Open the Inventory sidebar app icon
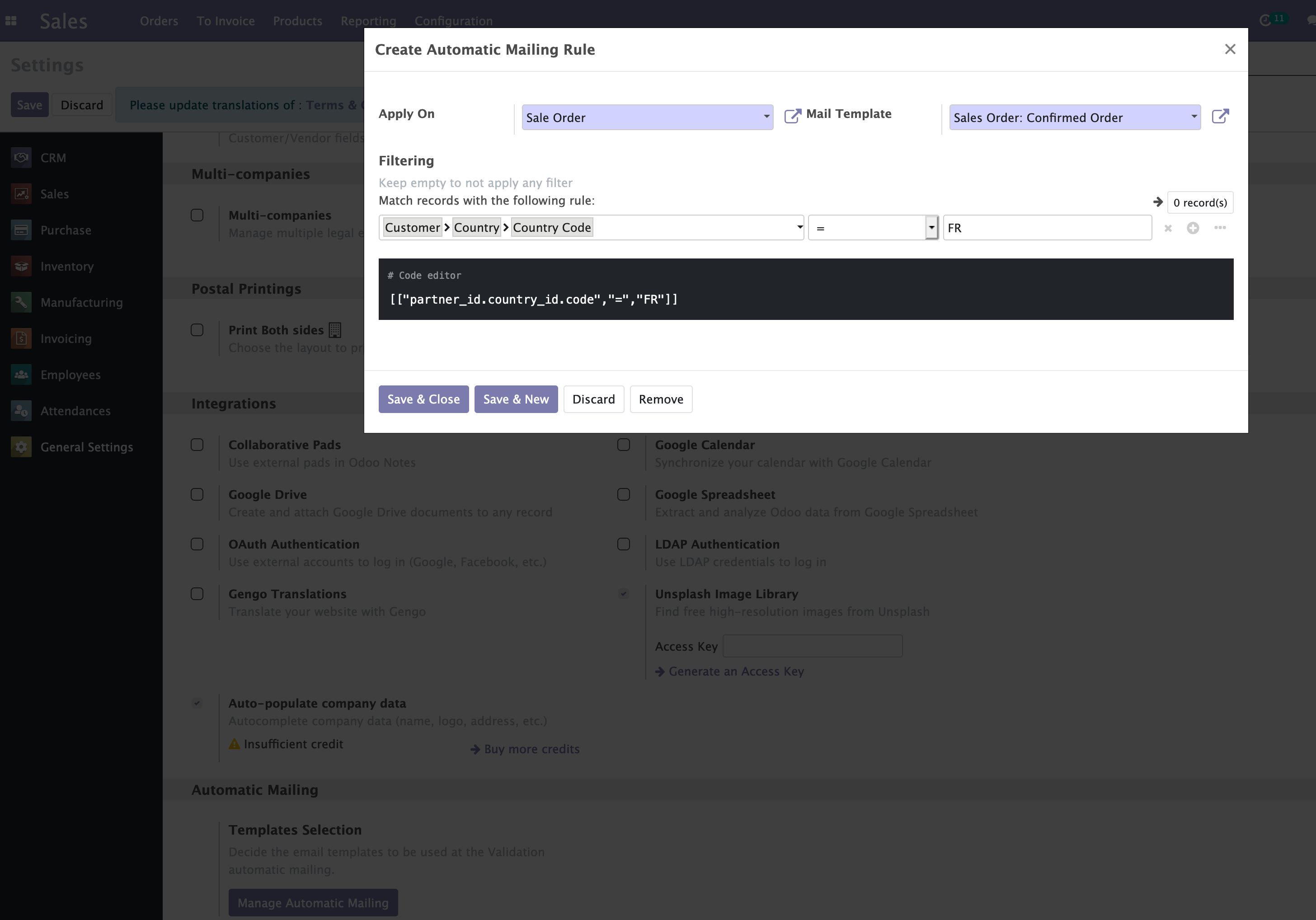 (x=21, y=267)
